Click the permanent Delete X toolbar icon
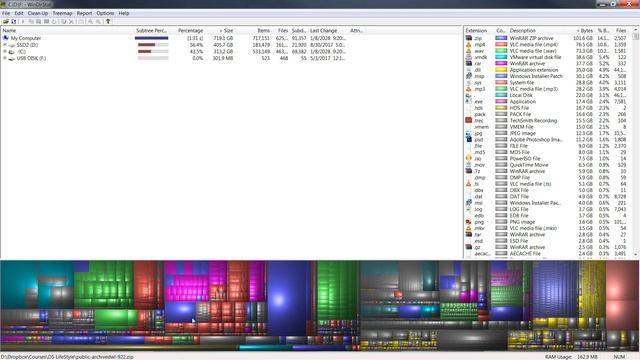Image resolution: width=640 pixels, height=360 pixels. coord(71,22)
